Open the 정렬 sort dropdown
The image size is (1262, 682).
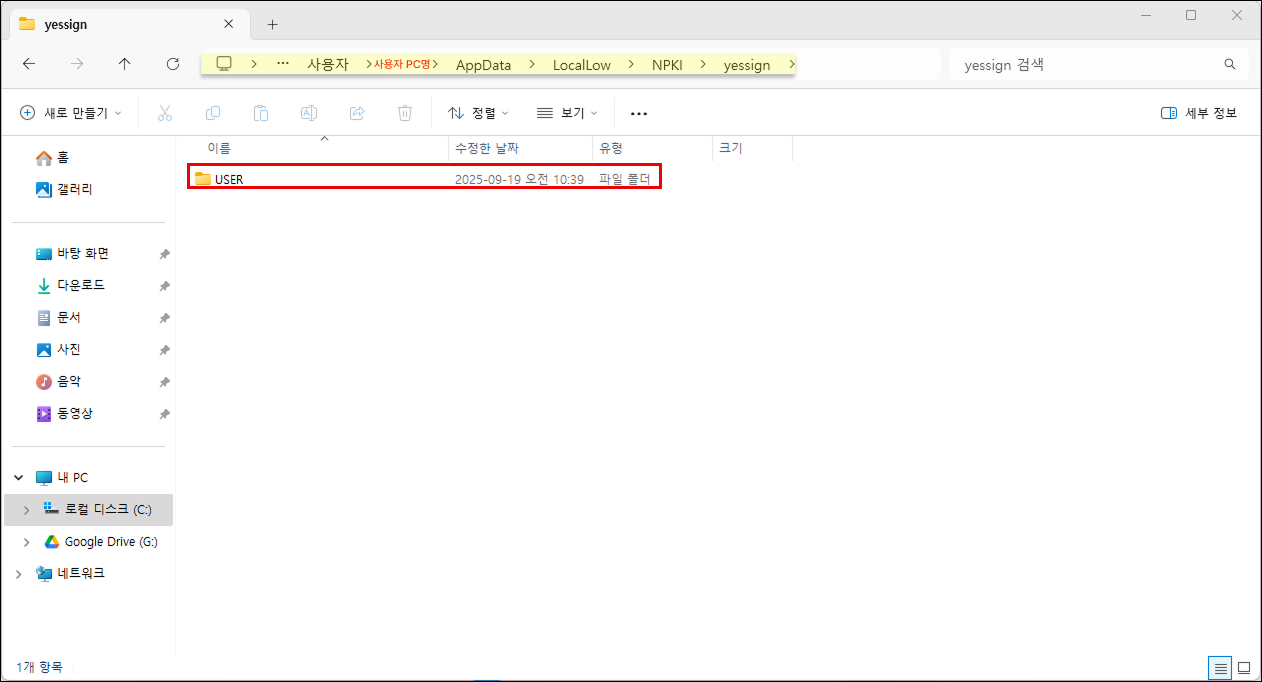pyautogui.click(x=478, y=113)
